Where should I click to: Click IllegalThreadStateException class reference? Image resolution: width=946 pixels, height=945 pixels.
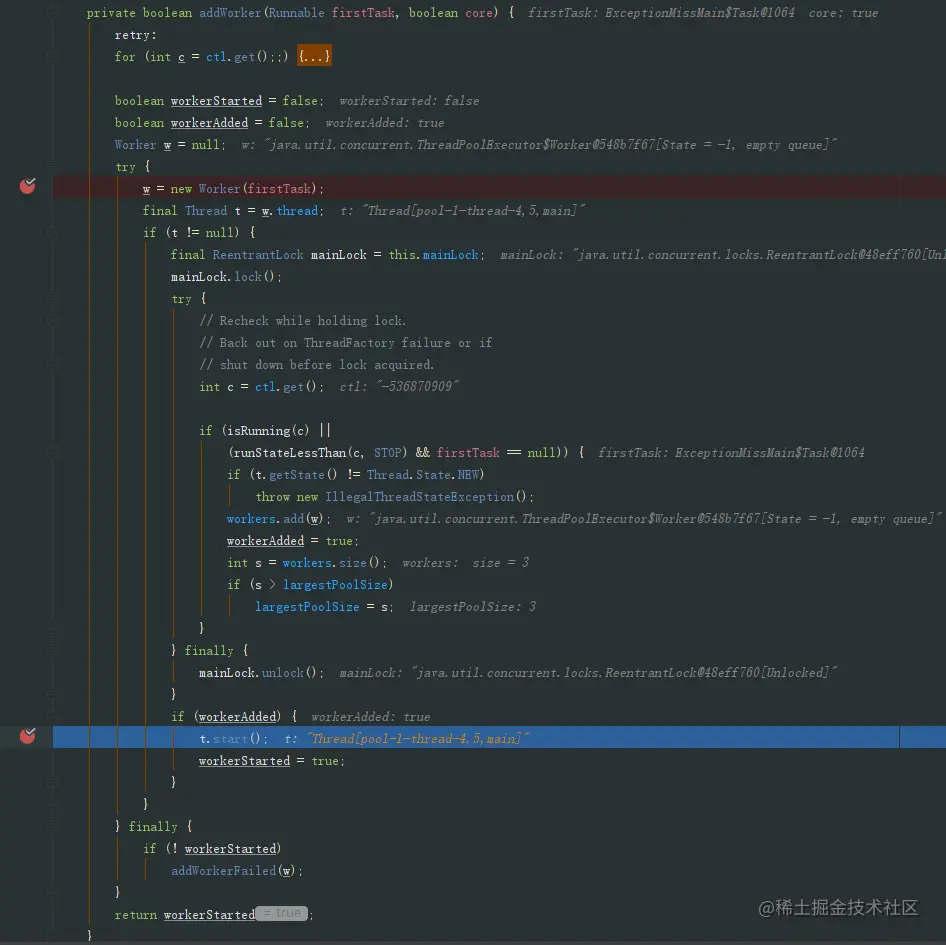tap(420, 497)
